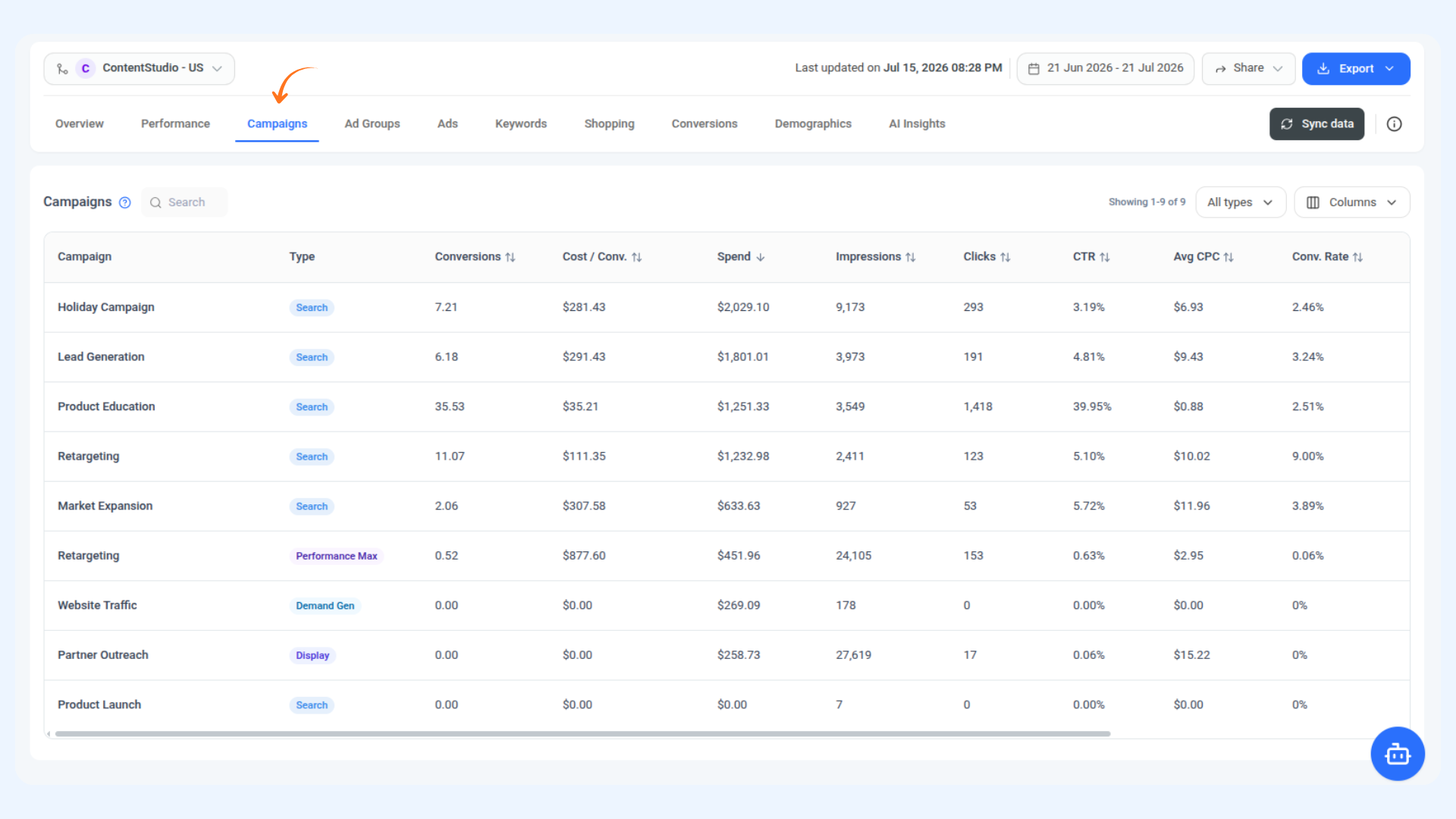The image size is (1456, 819).
Task: Open the chatbot assistant floating icon
Action: point(1397,754)
